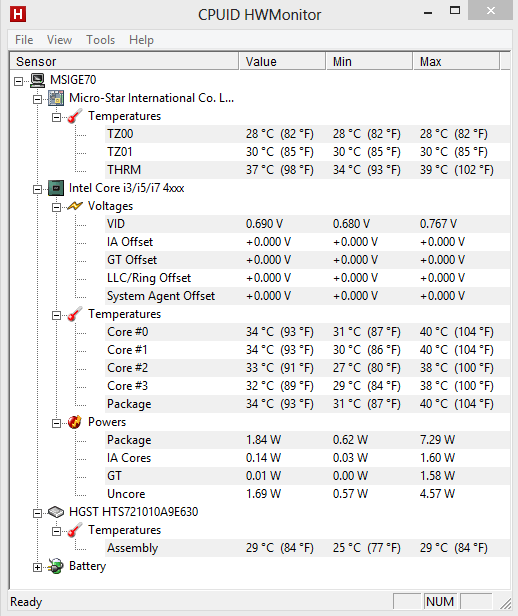Click the MSIGE70 computer icon
518x616 pixels.
click(x=38, y=80)
